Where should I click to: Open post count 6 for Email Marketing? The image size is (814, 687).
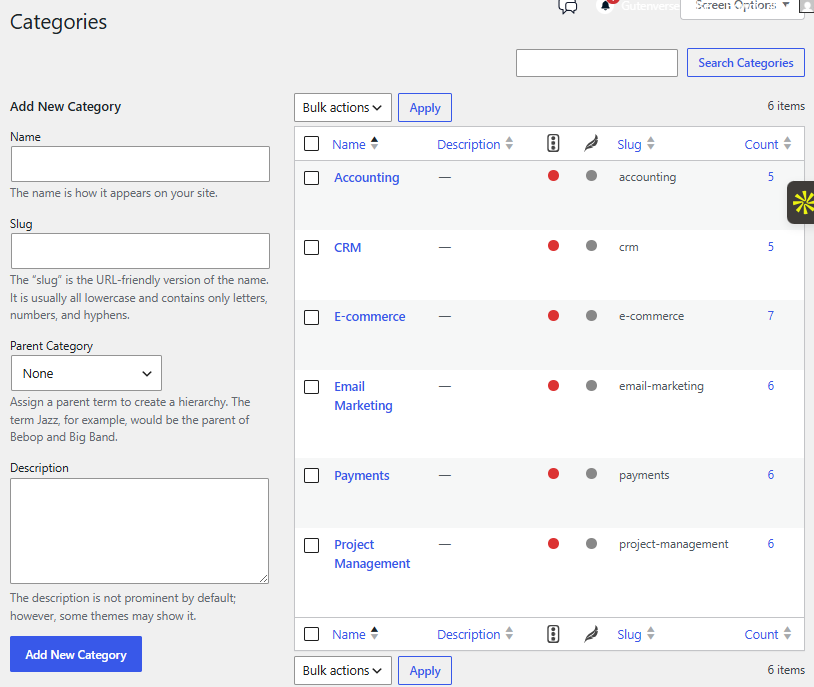coord(770,385)
